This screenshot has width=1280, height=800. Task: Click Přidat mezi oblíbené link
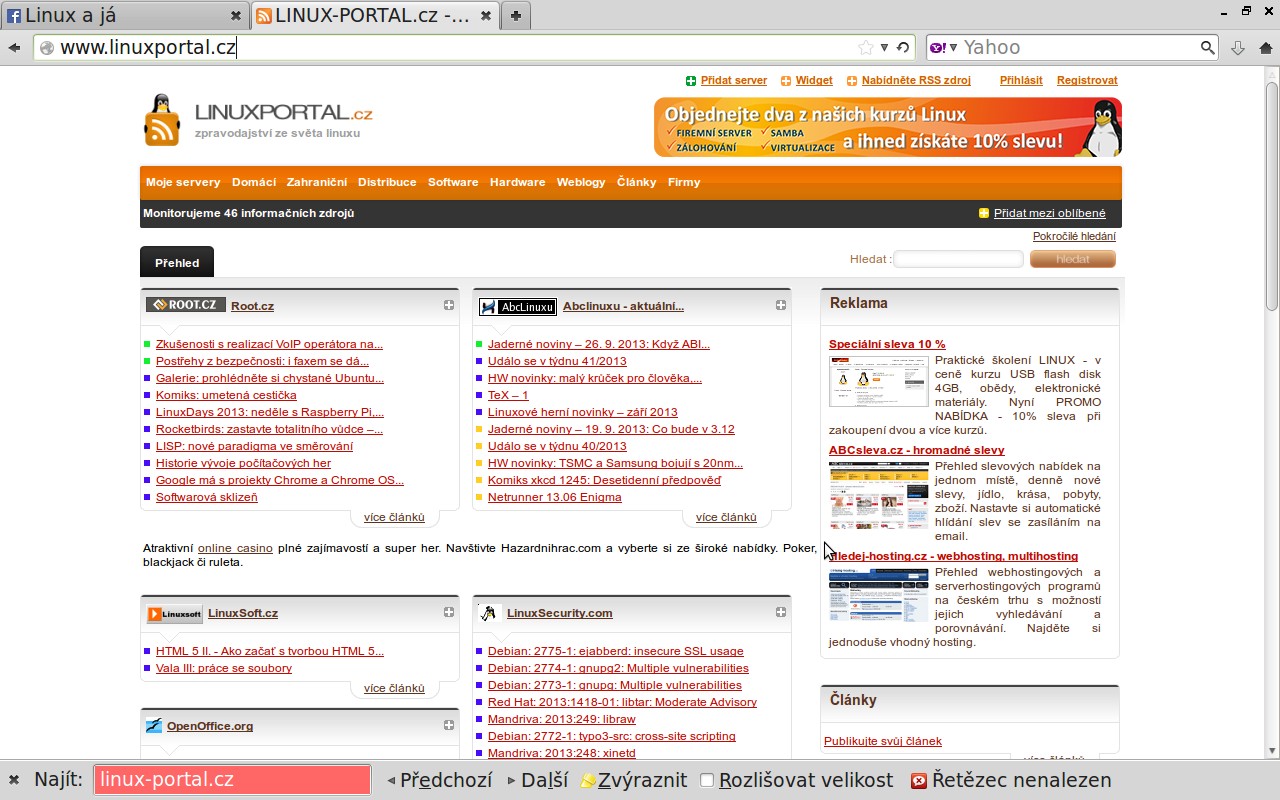[1049, 213]
